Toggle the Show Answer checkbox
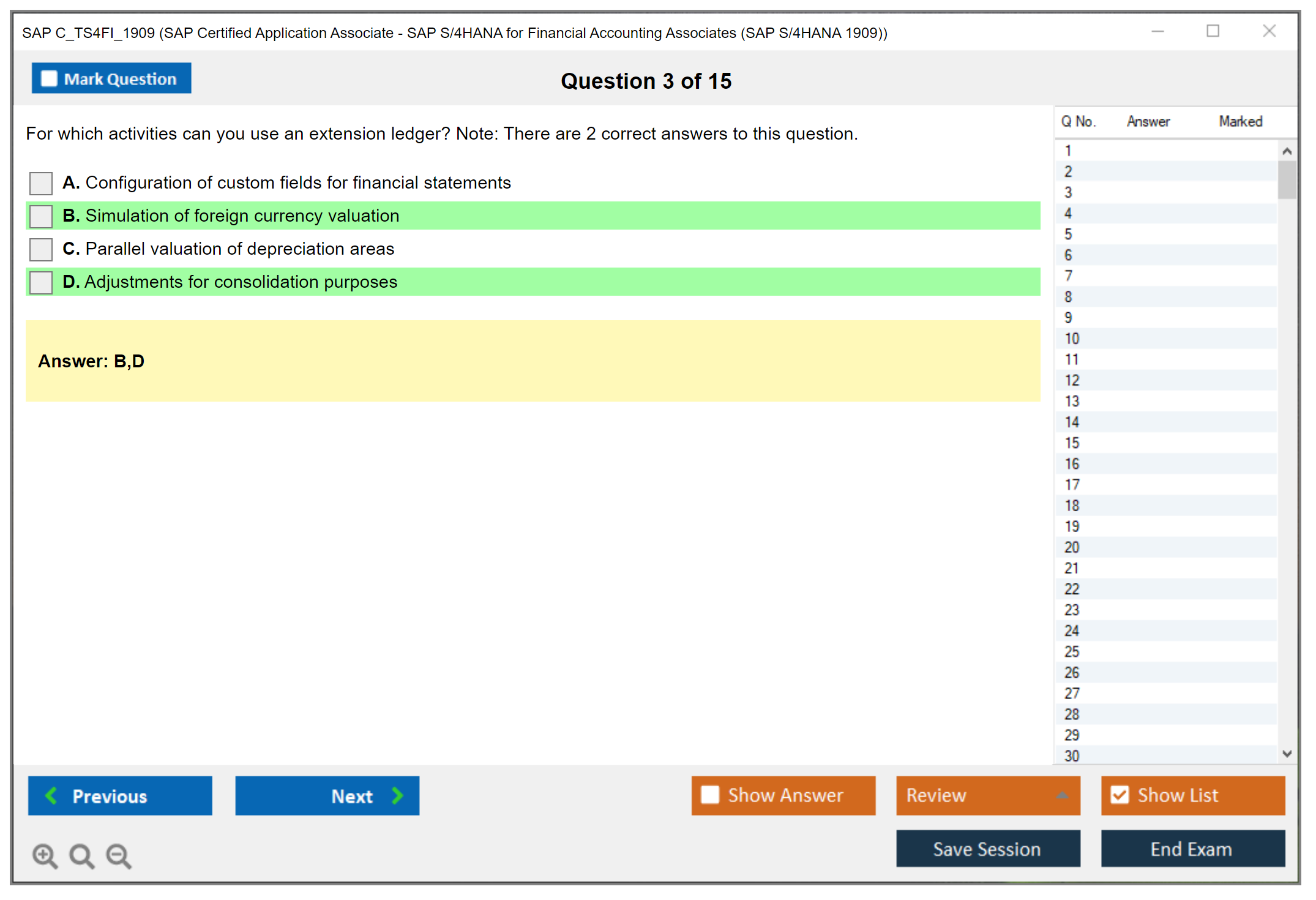 point(710,795)
